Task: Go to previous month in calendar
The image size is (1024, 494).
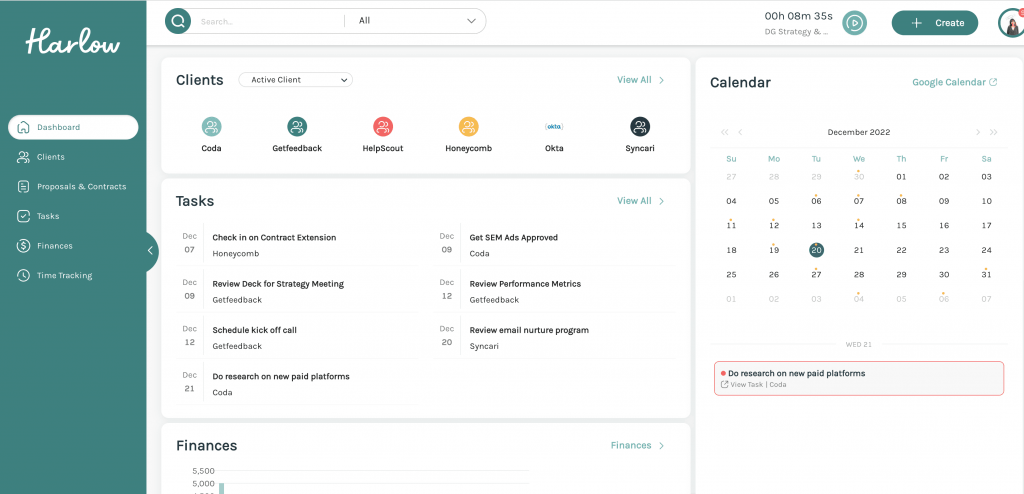Action: tap(740, 132)
